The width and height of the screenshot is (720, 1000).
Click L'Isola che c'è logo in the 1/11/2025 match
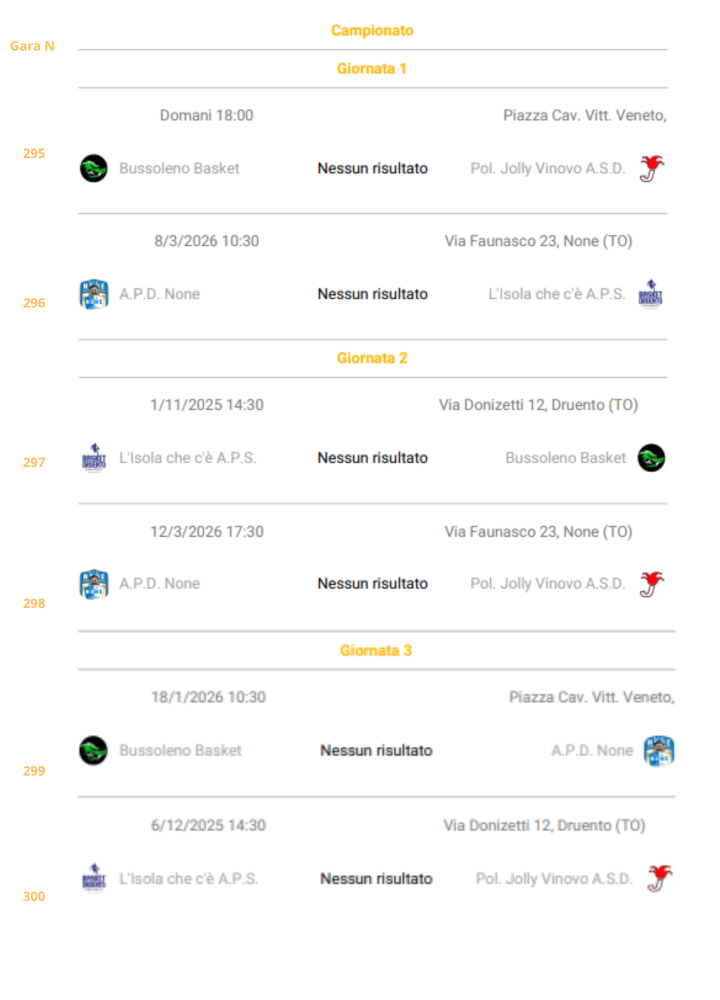click(x=93, y=458)
